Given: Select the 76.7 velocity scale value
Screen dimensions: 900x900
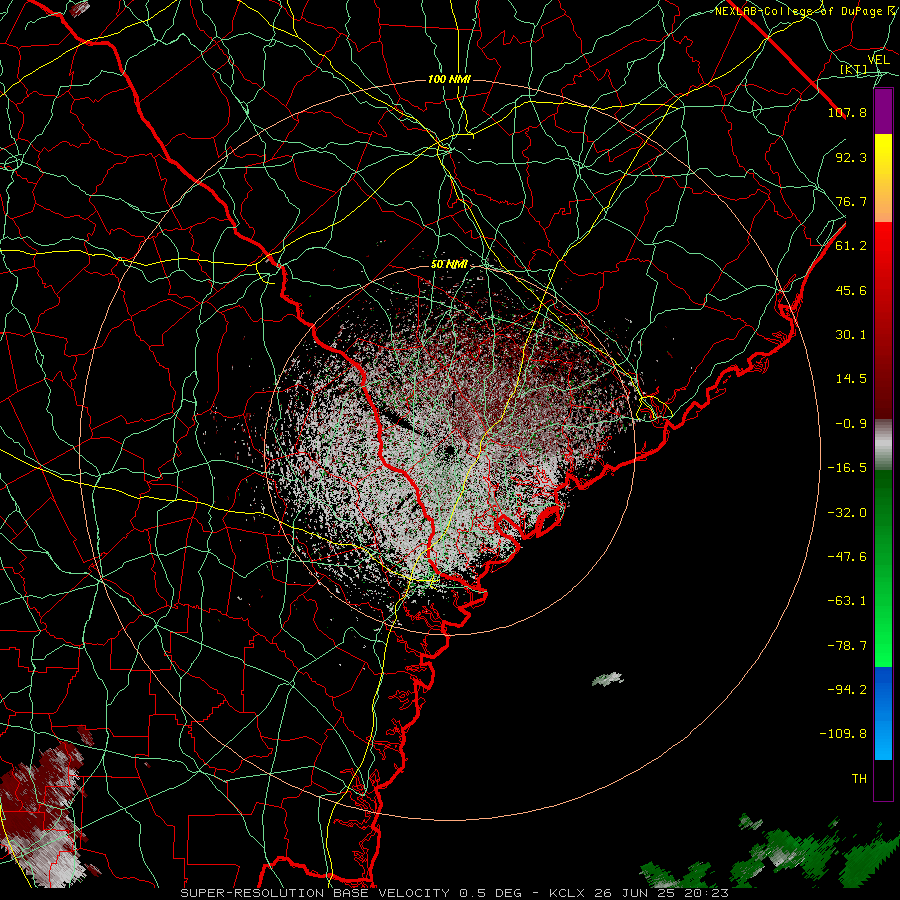Looking at the screenshot, I should click(x=851, y=201).
